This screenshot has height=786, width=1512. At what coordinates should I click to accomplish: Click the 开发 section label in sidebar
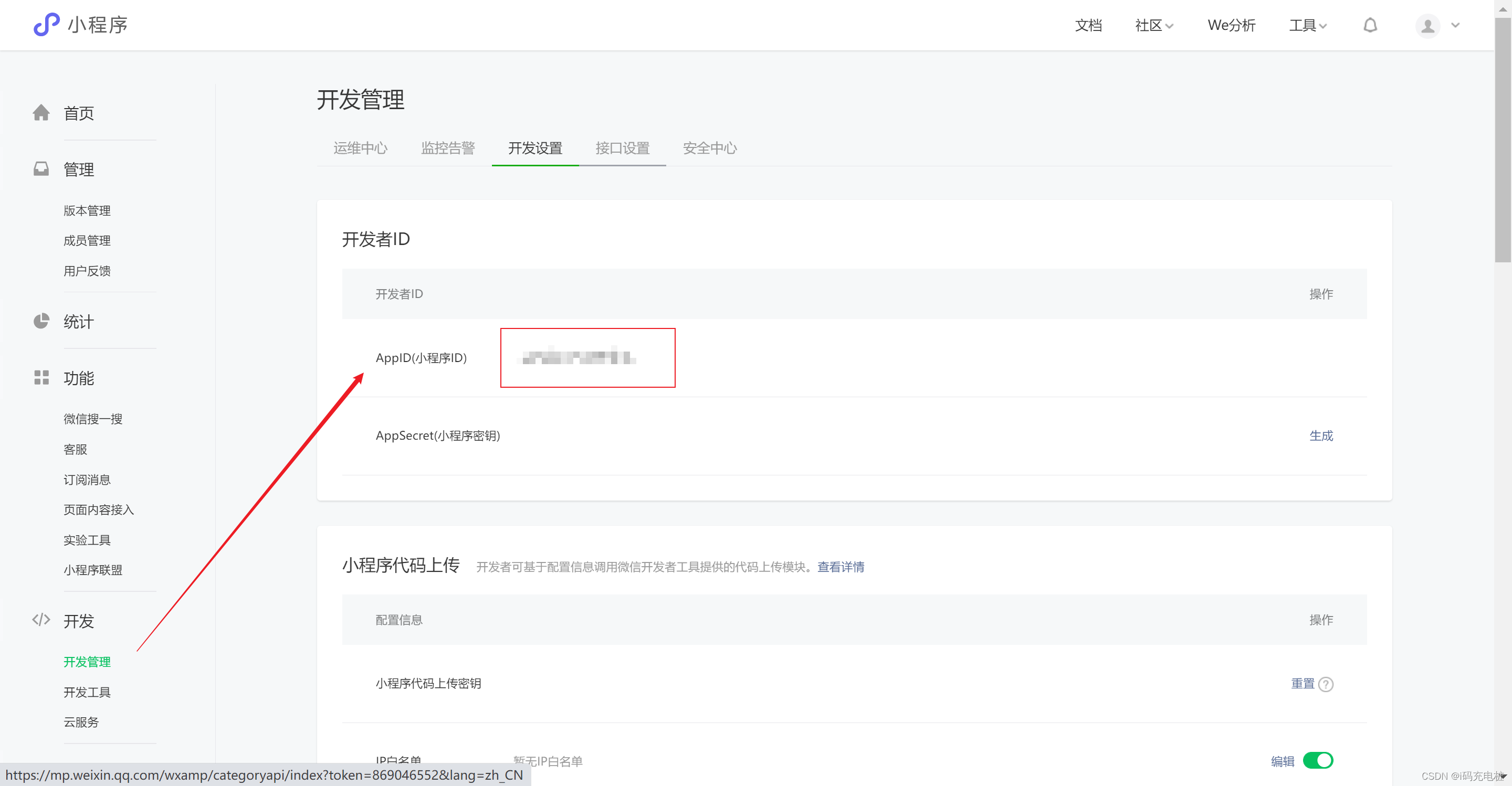pyautogui.click(x=79, y=621)
